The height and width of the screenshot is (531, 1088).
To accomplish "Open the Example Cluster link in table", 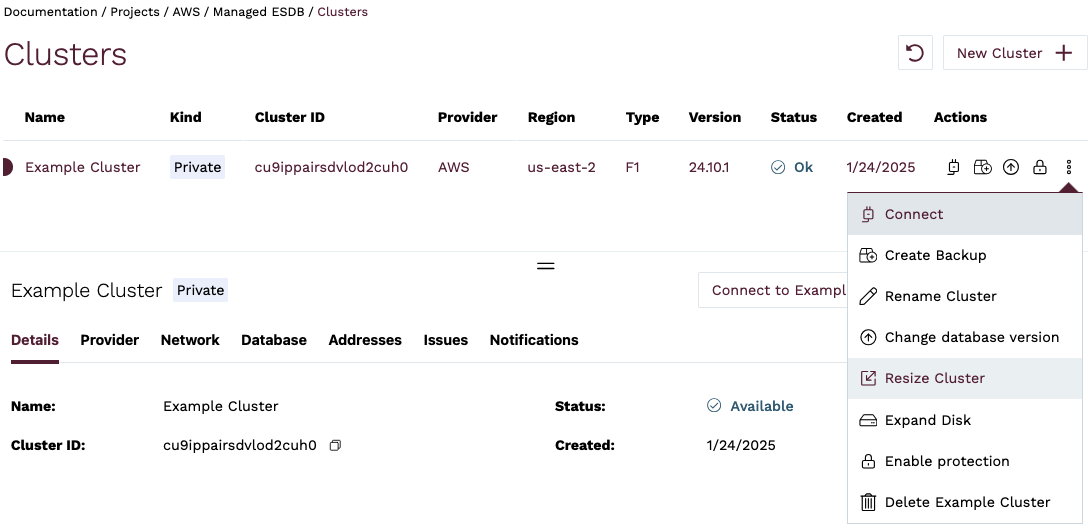I will click(x=83, y=167).
